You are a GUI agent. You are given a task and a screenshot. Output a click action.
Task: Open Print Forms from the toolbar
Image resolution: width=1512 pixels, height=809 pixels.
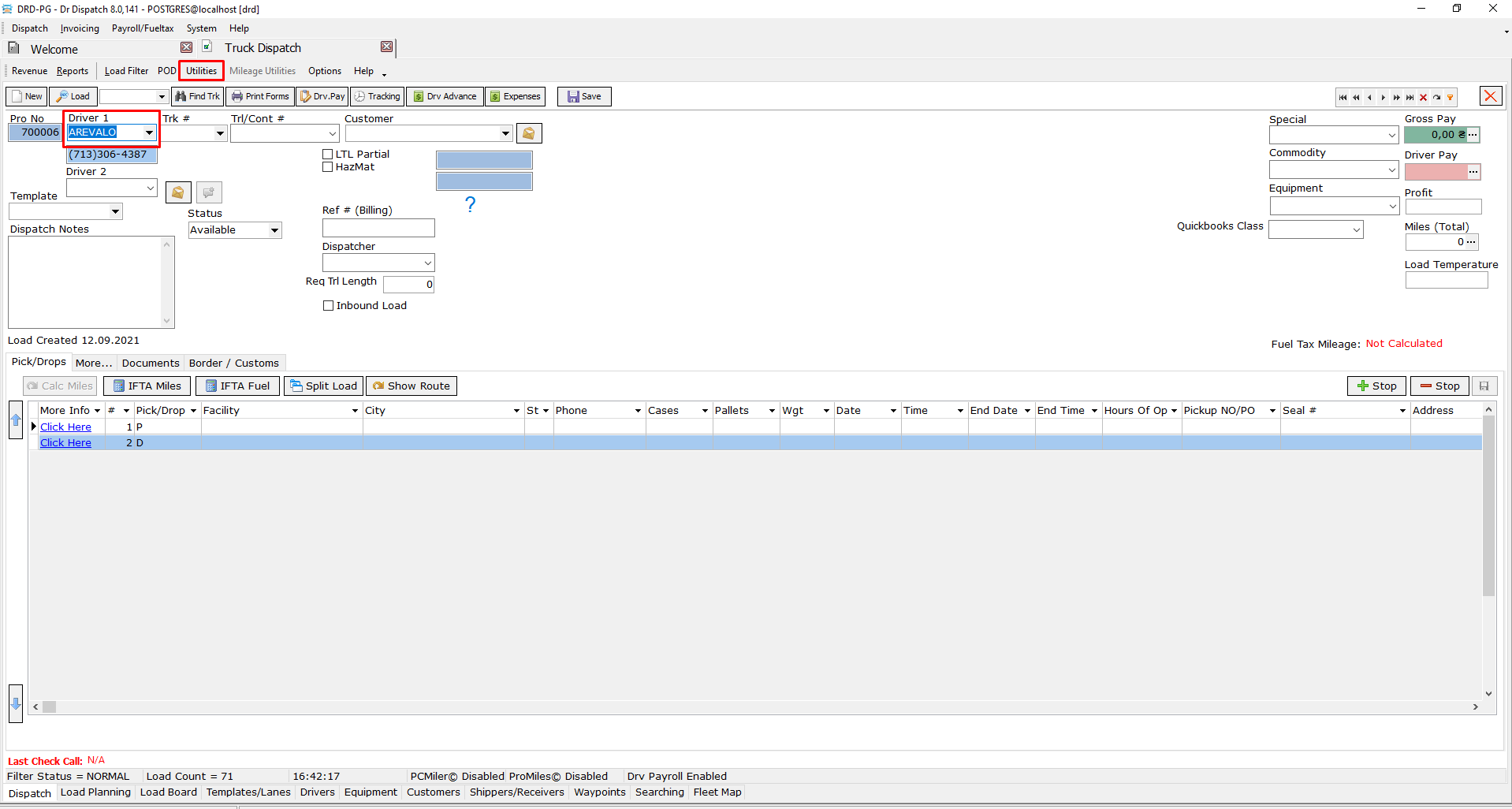click(260, 96)
